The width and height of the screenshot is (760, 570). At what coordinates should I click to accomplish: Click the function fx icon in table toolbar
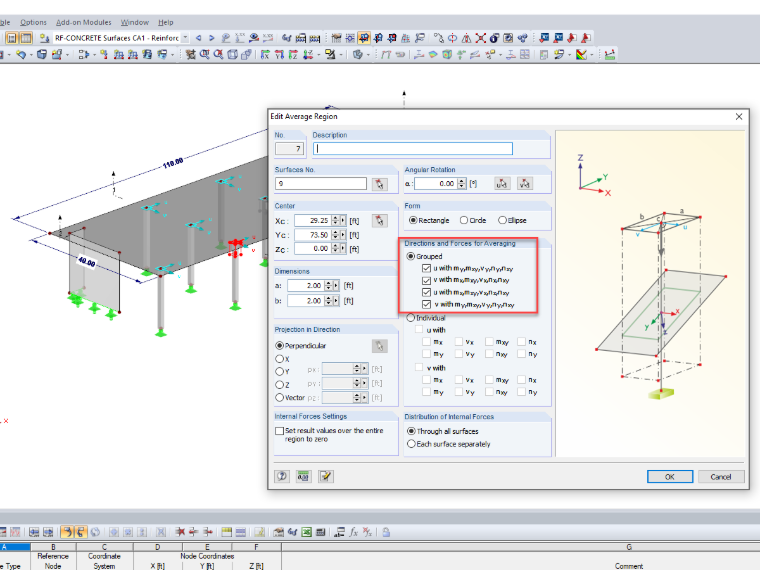point(353,532)
